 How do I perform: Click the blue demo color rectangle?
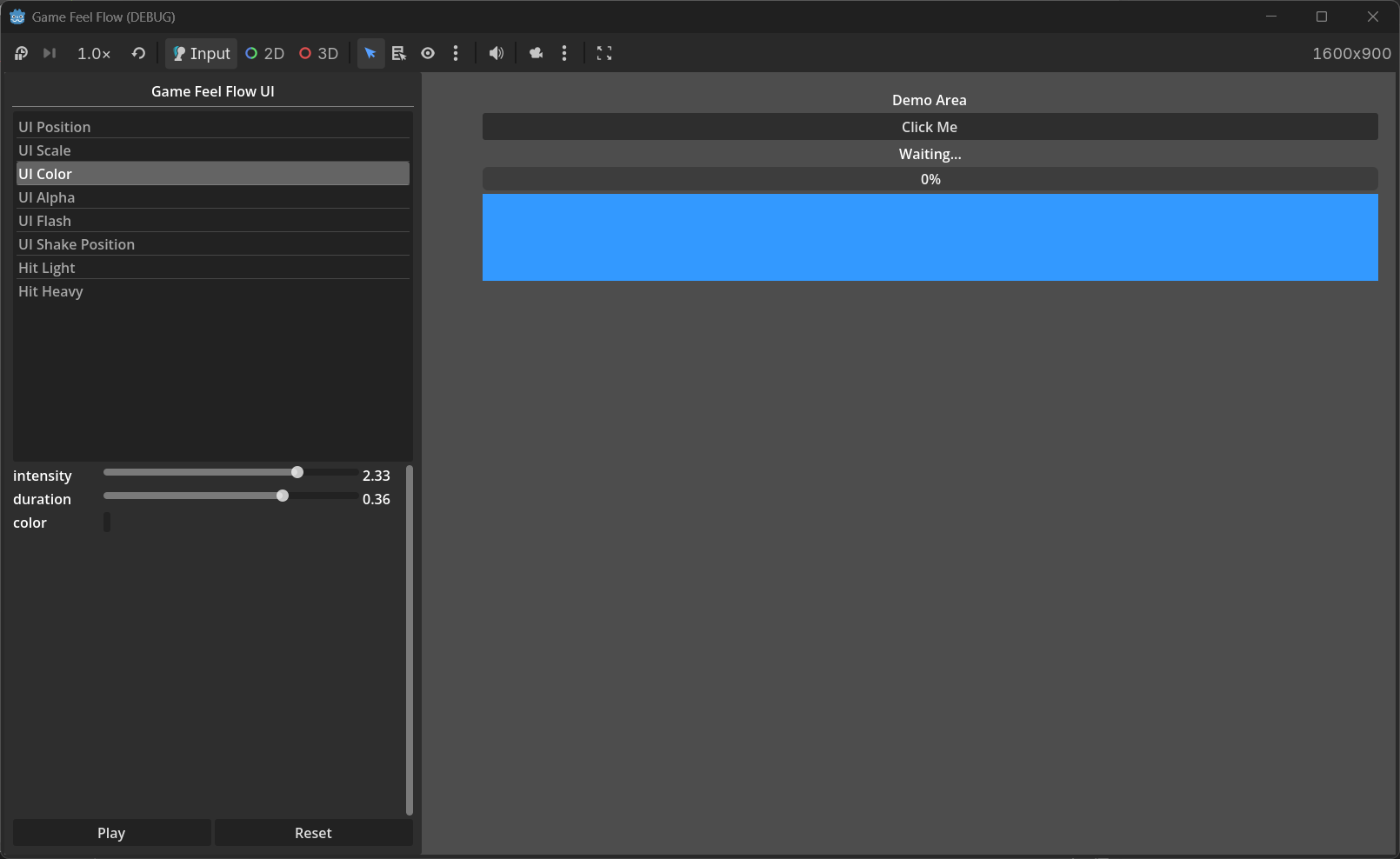(930, 237)
